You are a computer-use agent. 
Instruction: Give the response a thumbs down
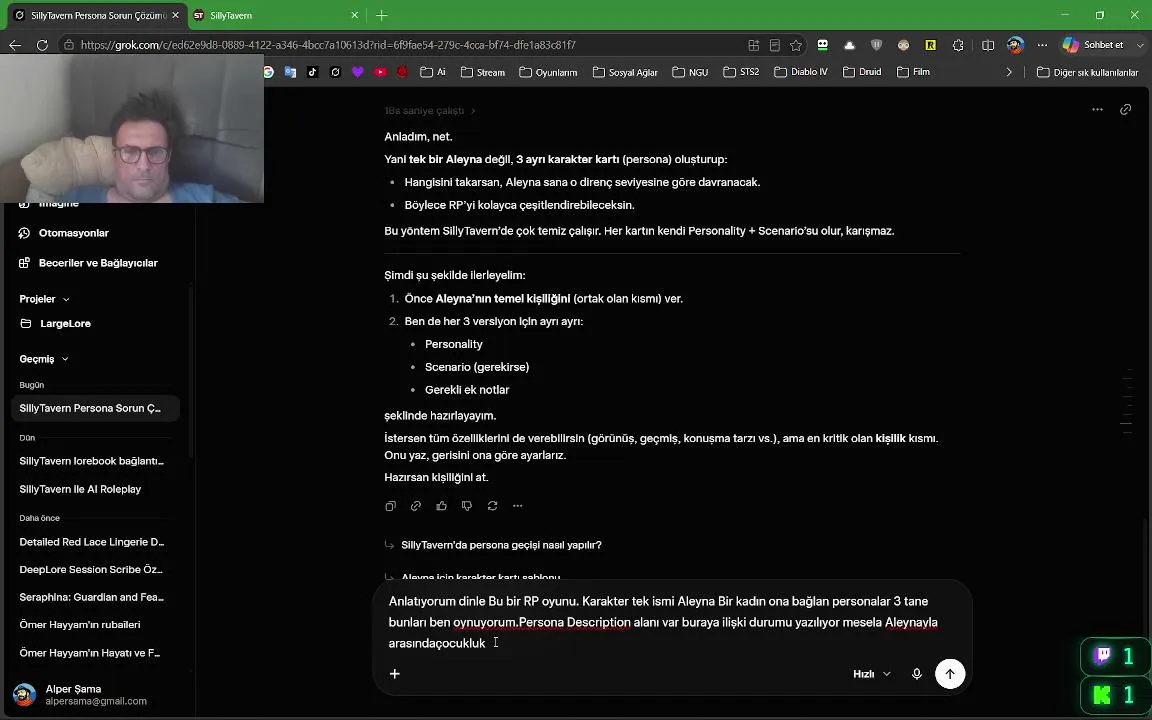pos(467,505)
